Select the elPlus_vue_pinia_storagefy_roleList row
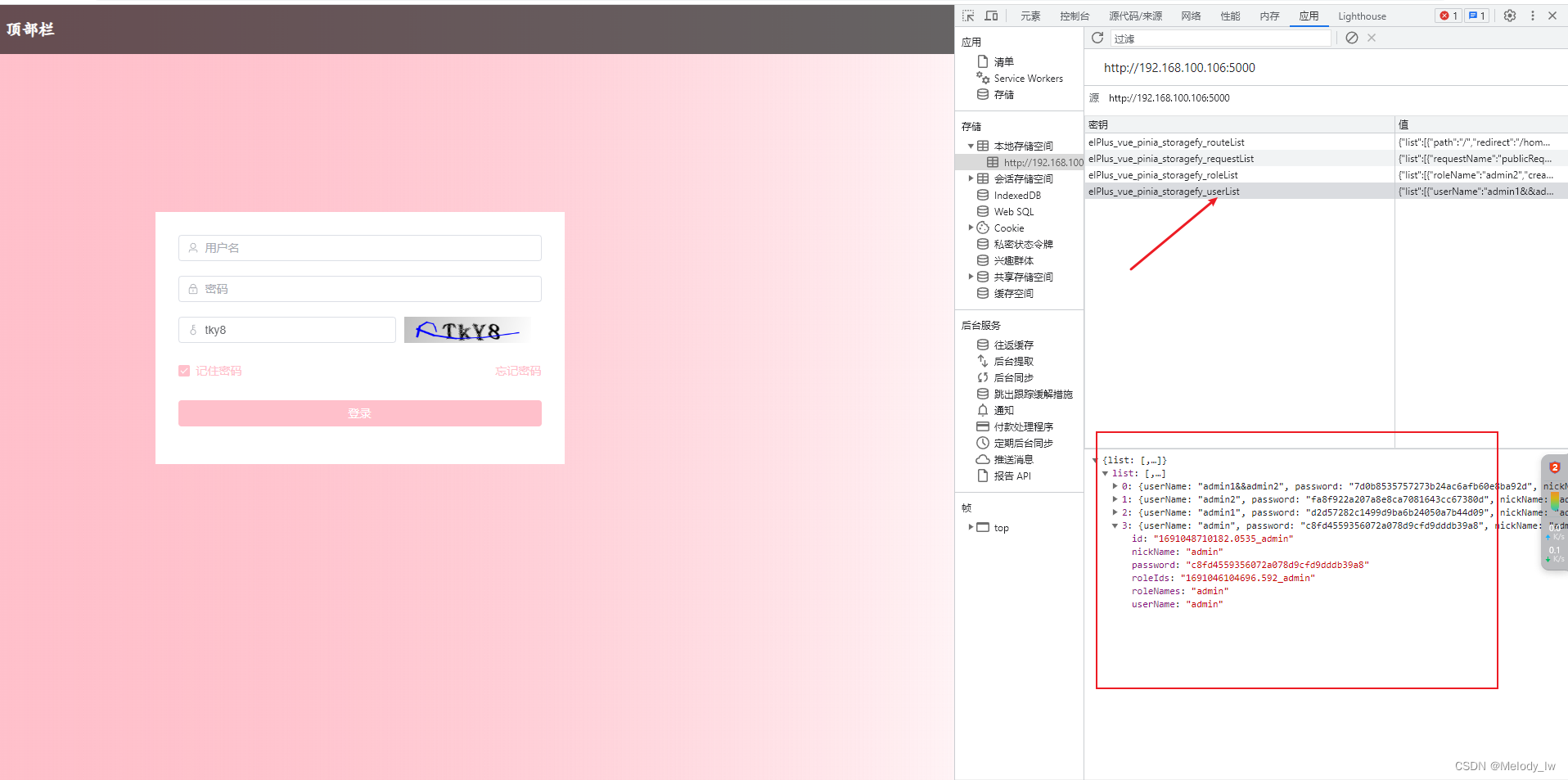This screenshot has width=1568, height=780. coord(1326,175)
